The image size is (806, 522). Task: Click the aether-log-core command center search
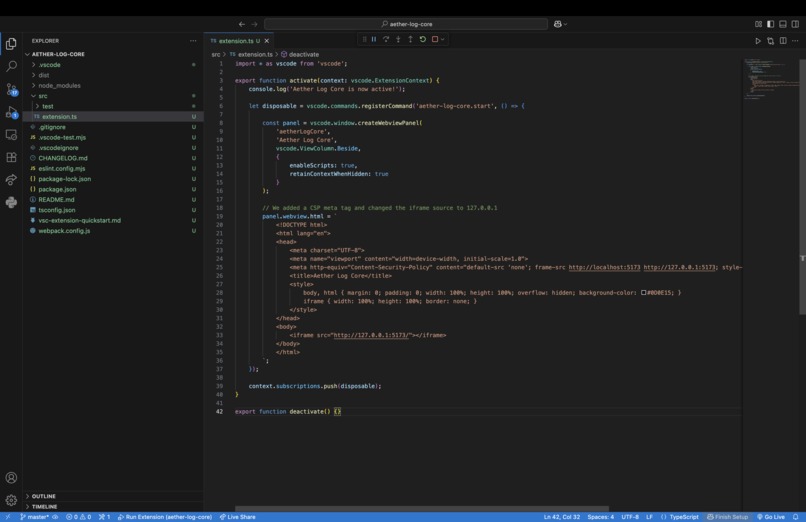[406, 24]
